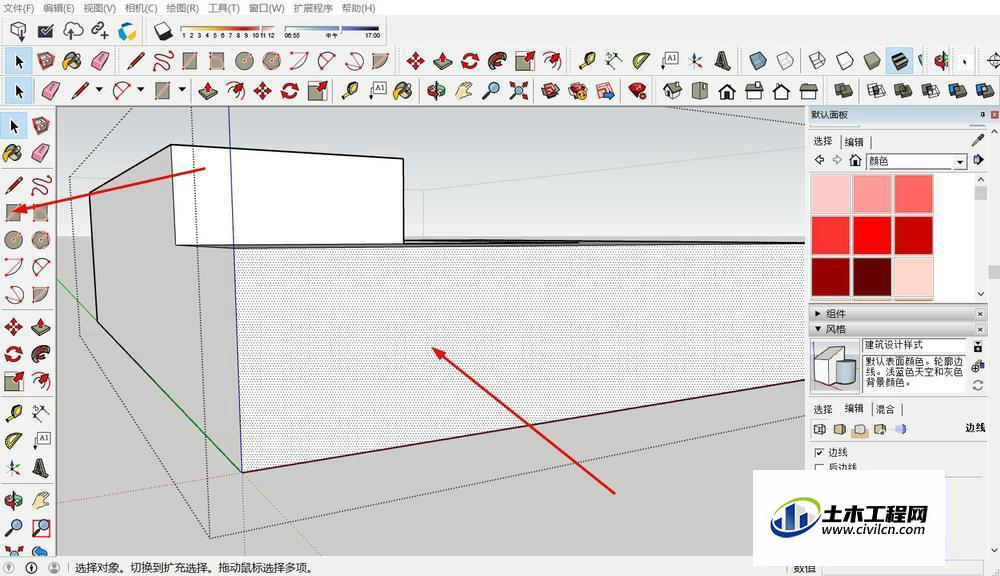The image size is (1000, 576).
Task: Open the 颜色 material library dropdown
Action: tap(960, 162)
